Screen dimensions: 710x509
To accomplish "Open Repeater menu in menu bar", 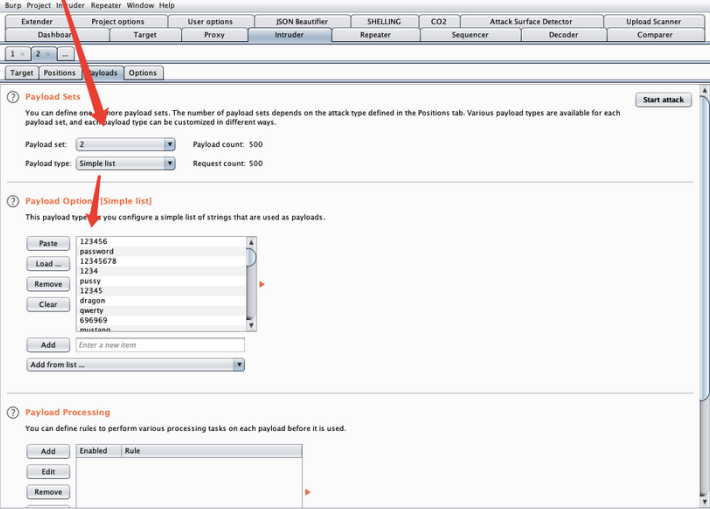I will coord(106,5).
